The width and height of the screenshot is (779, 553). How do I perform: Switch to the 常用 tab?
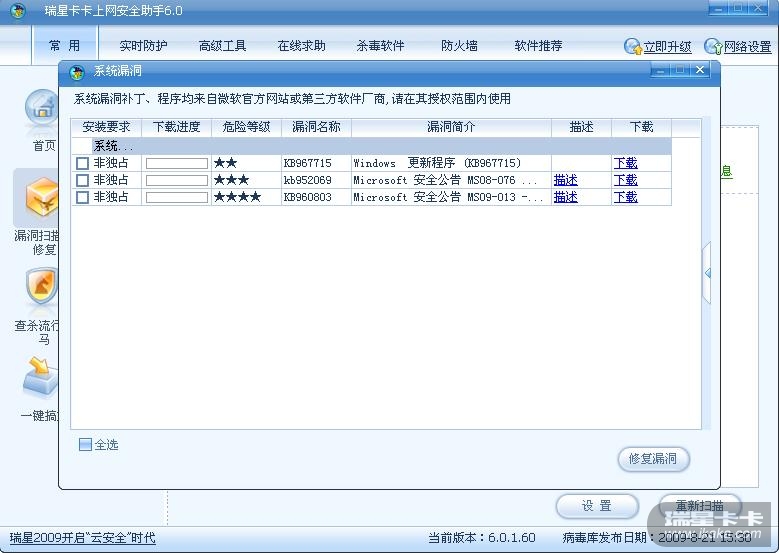65,46
